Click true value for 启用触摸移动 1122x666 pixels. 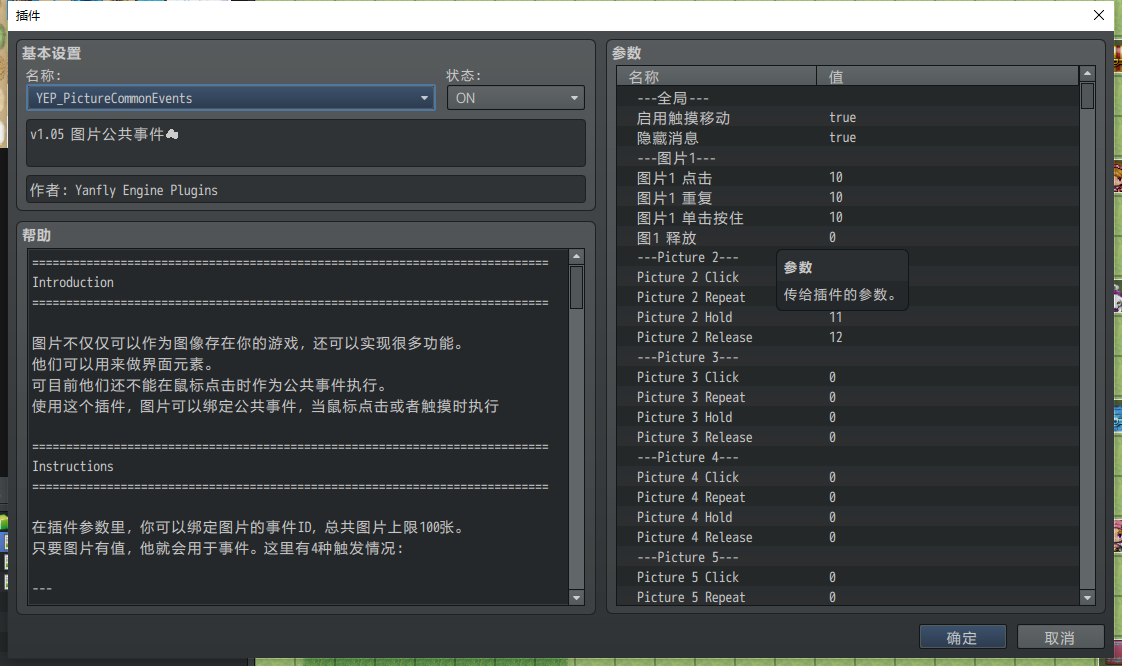tap(842, 117)
